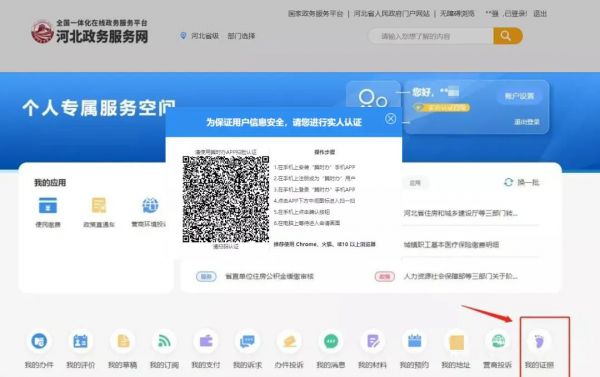Open 我的评价 icon

coord(80,341)
